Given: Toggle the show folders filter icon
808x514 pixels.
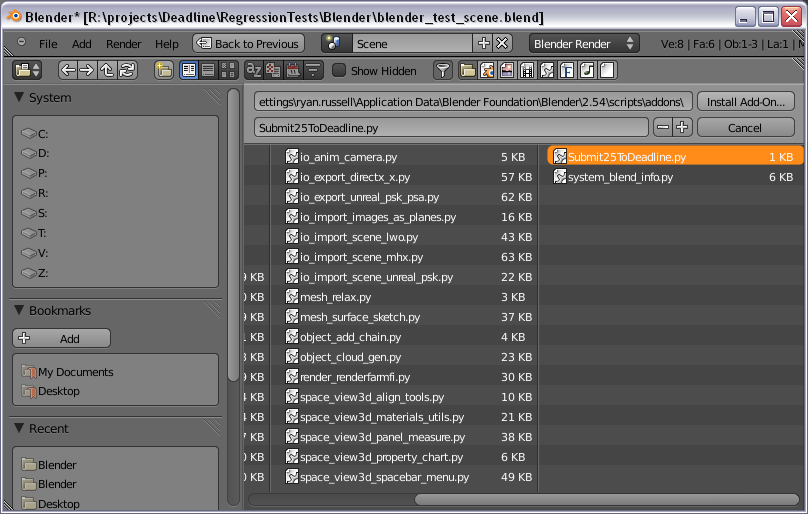Looking at the screenshot, I should (x=468, y=70).
